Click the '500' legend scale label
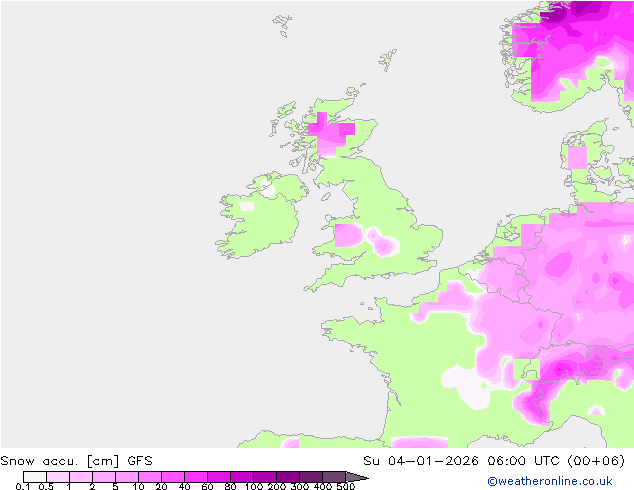 (x=346, y=486)
